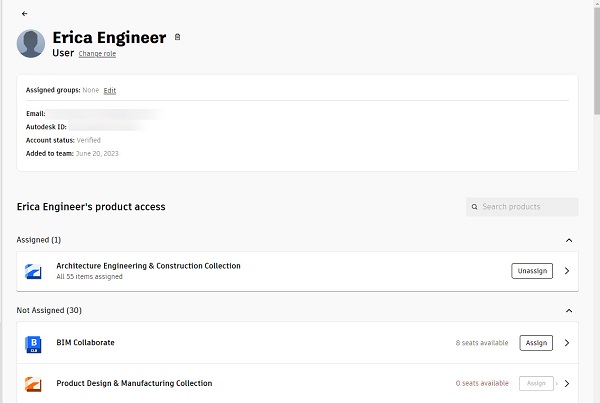Click the BIM Collaborate product icon
Viewport: 600px width, 403px height.
(33, 344)
